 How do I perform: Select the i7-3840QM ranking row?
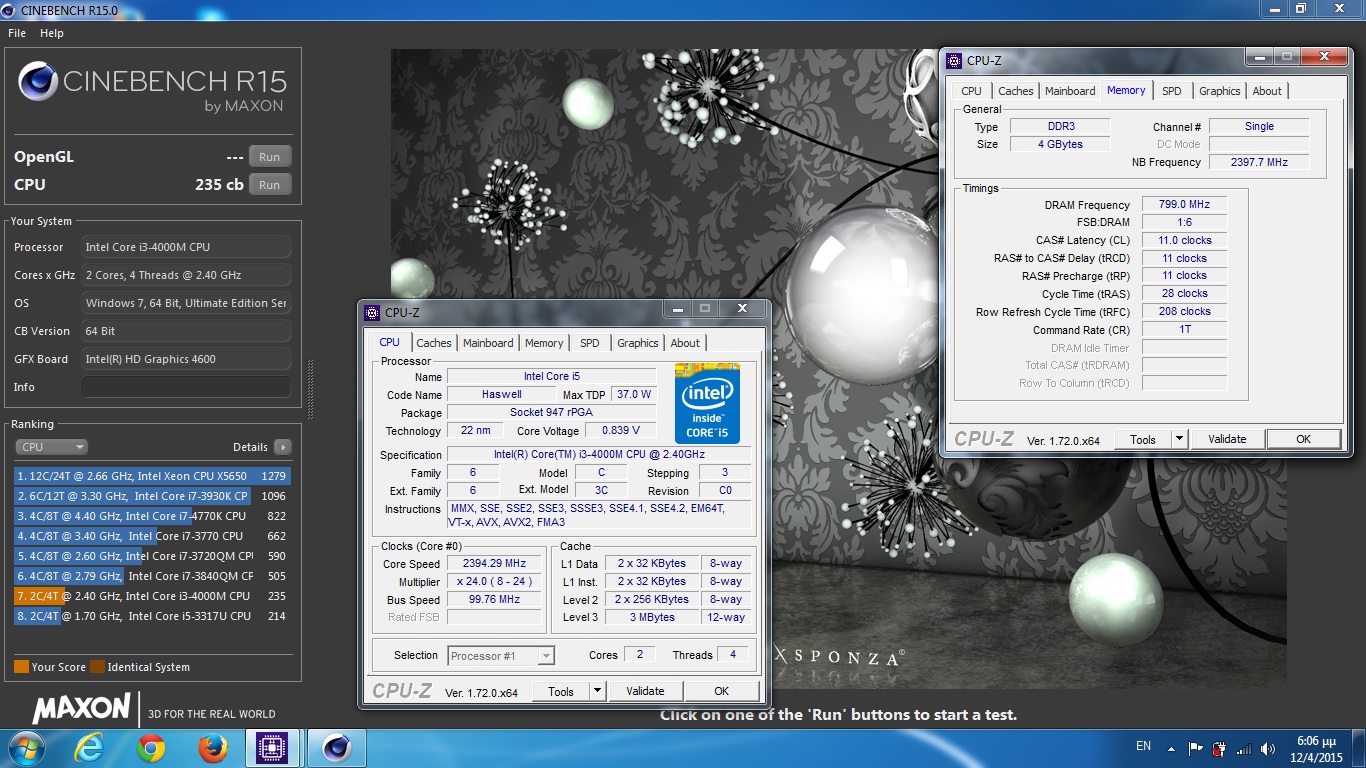[x=152, y=576]
